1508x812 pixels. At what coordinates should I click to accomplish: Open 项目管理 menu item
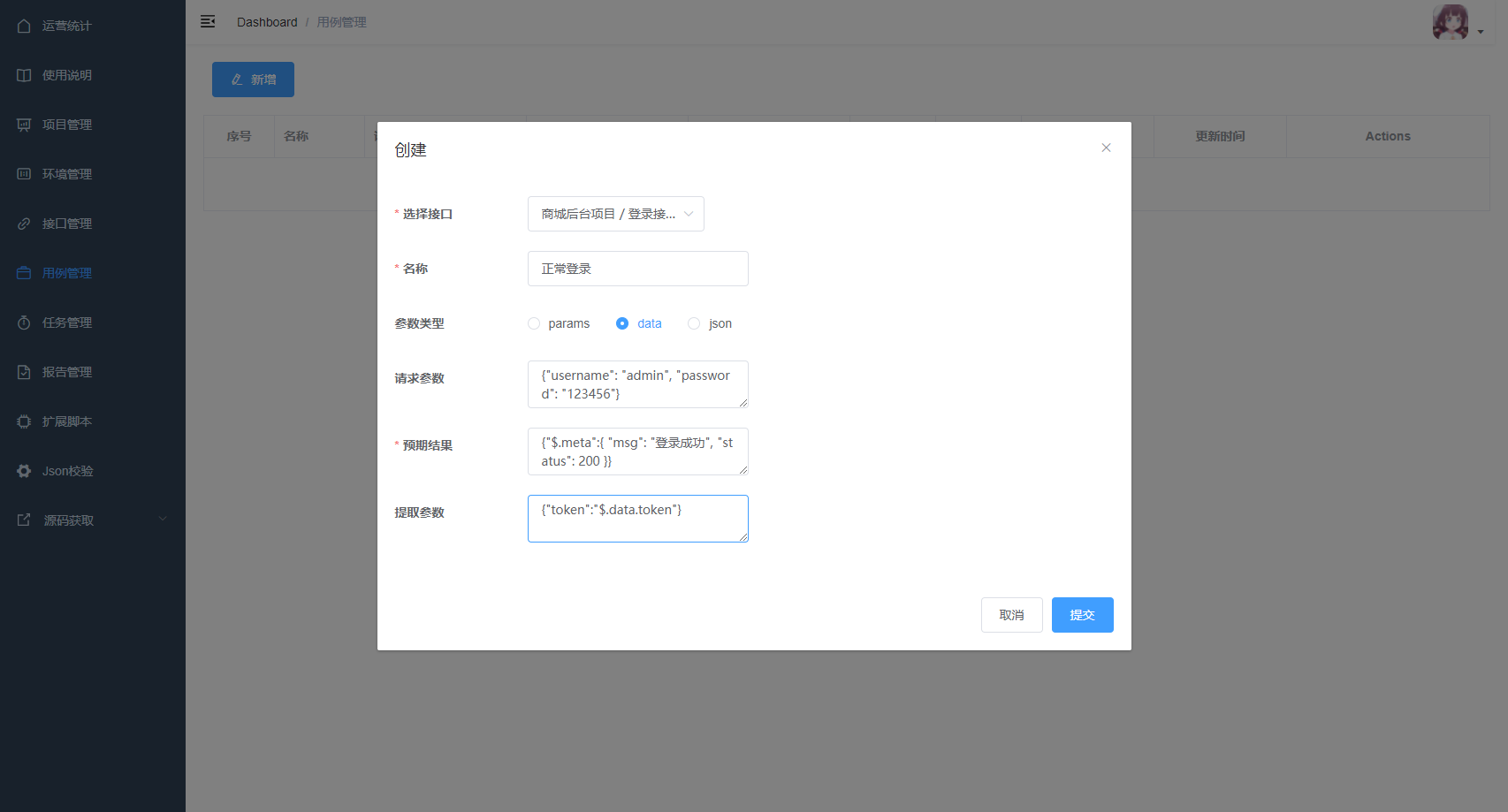click(93, 125)
